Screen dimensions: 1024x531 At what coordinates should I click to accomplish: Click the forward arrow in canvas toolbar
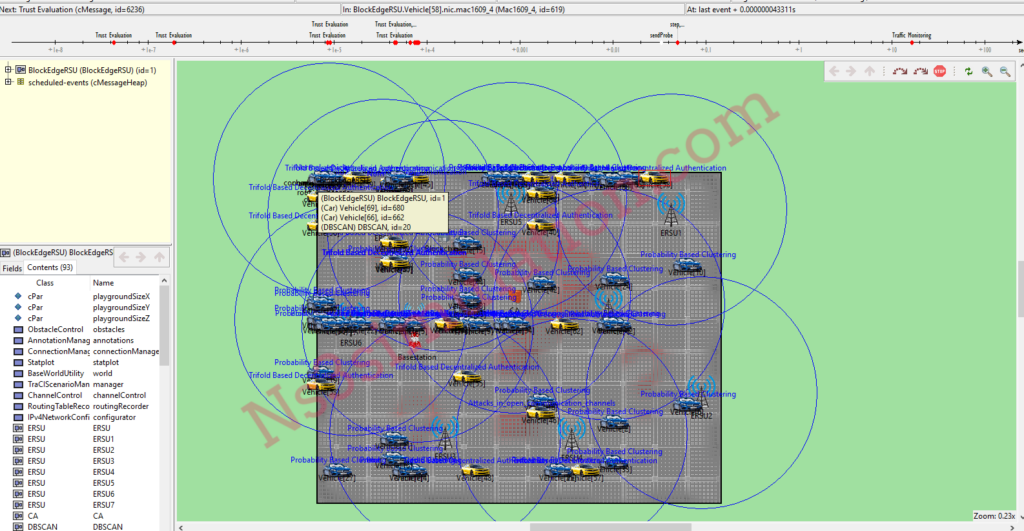[851, 71]
